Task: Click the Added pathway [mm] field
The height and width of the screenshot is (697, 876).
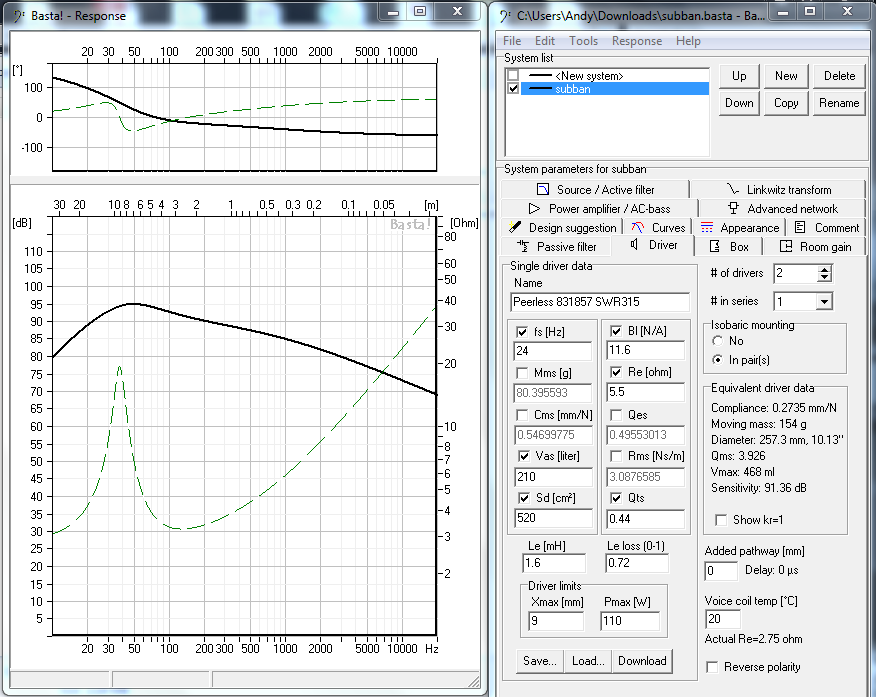Action: tap(721, 571)
